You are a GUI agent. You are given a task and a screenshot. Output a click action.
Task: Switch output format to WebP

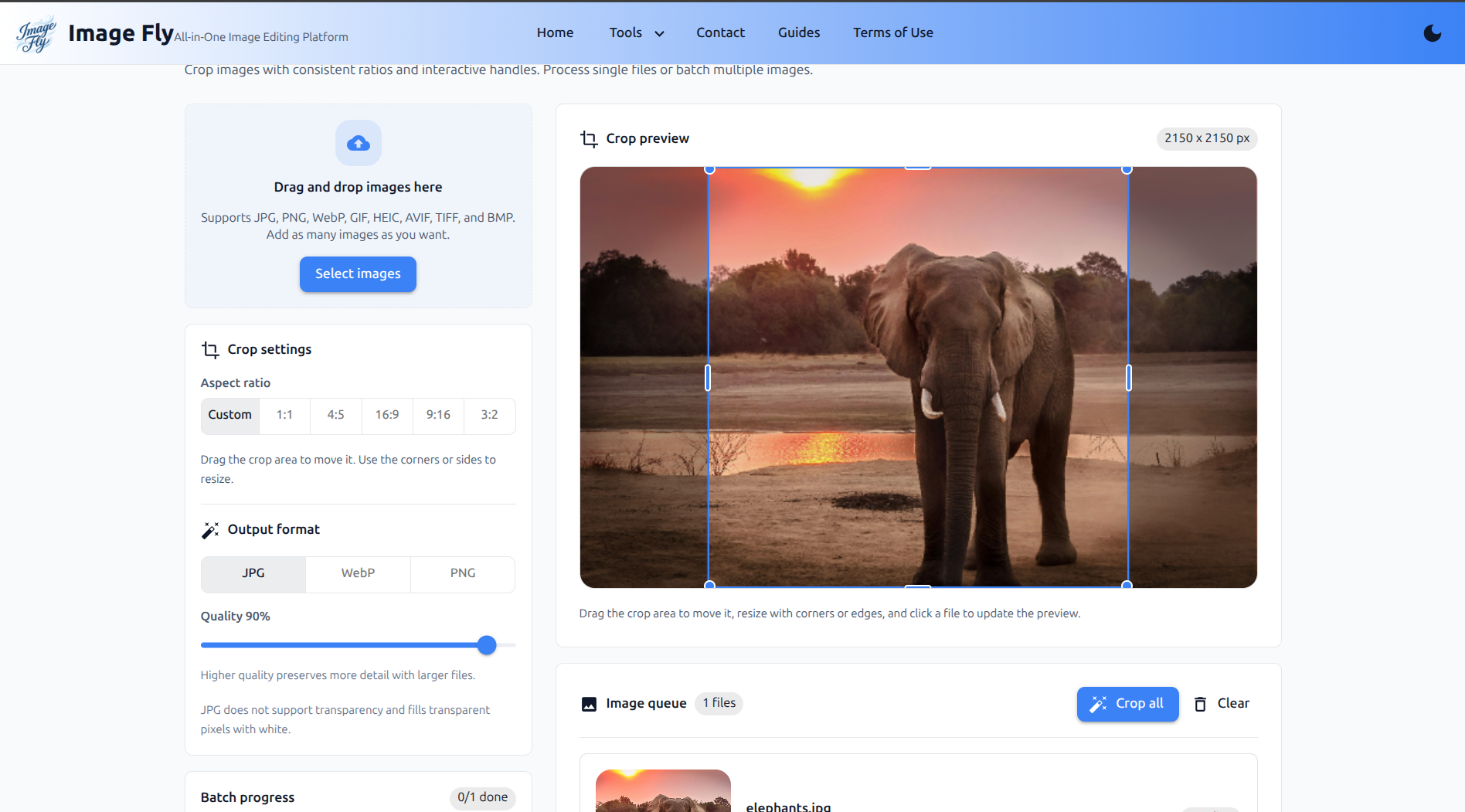(358, 574)
